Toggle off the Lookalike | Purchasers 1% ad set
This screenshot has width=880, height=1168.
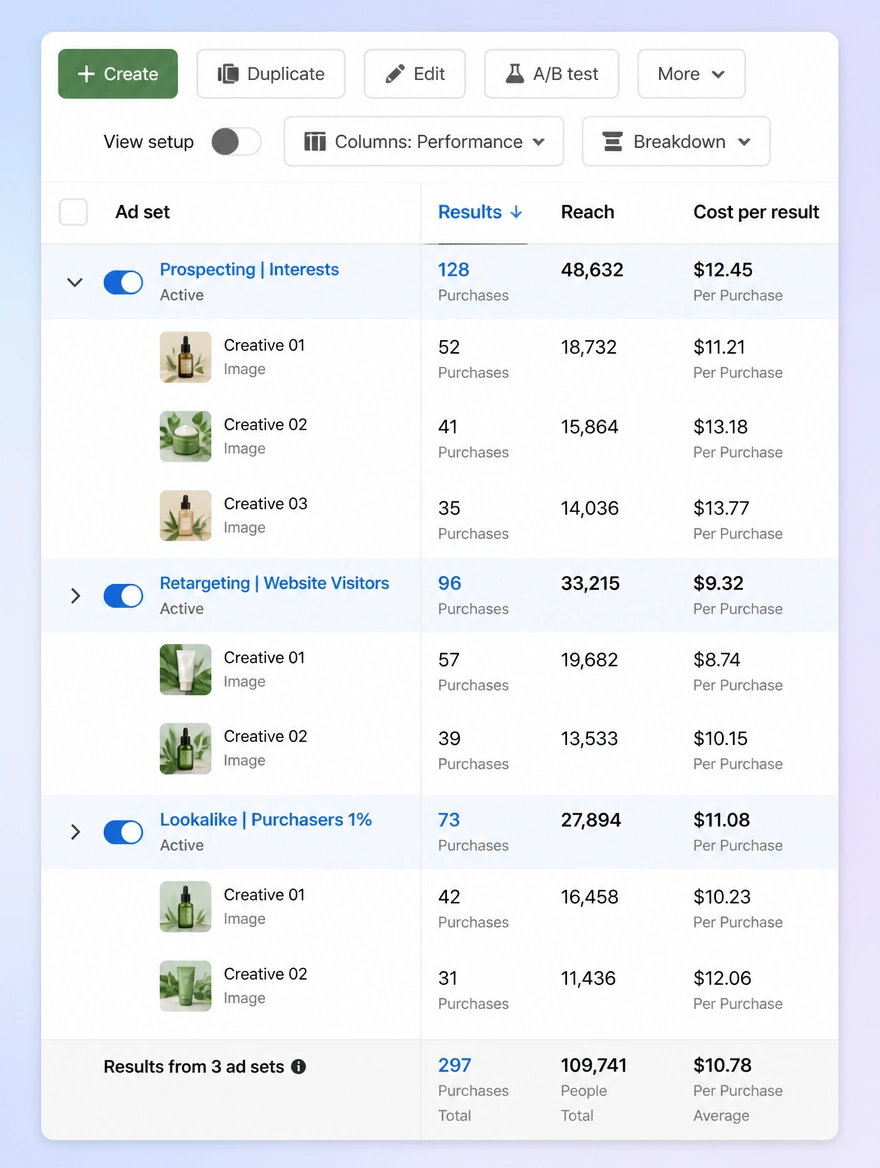[123, 832]
